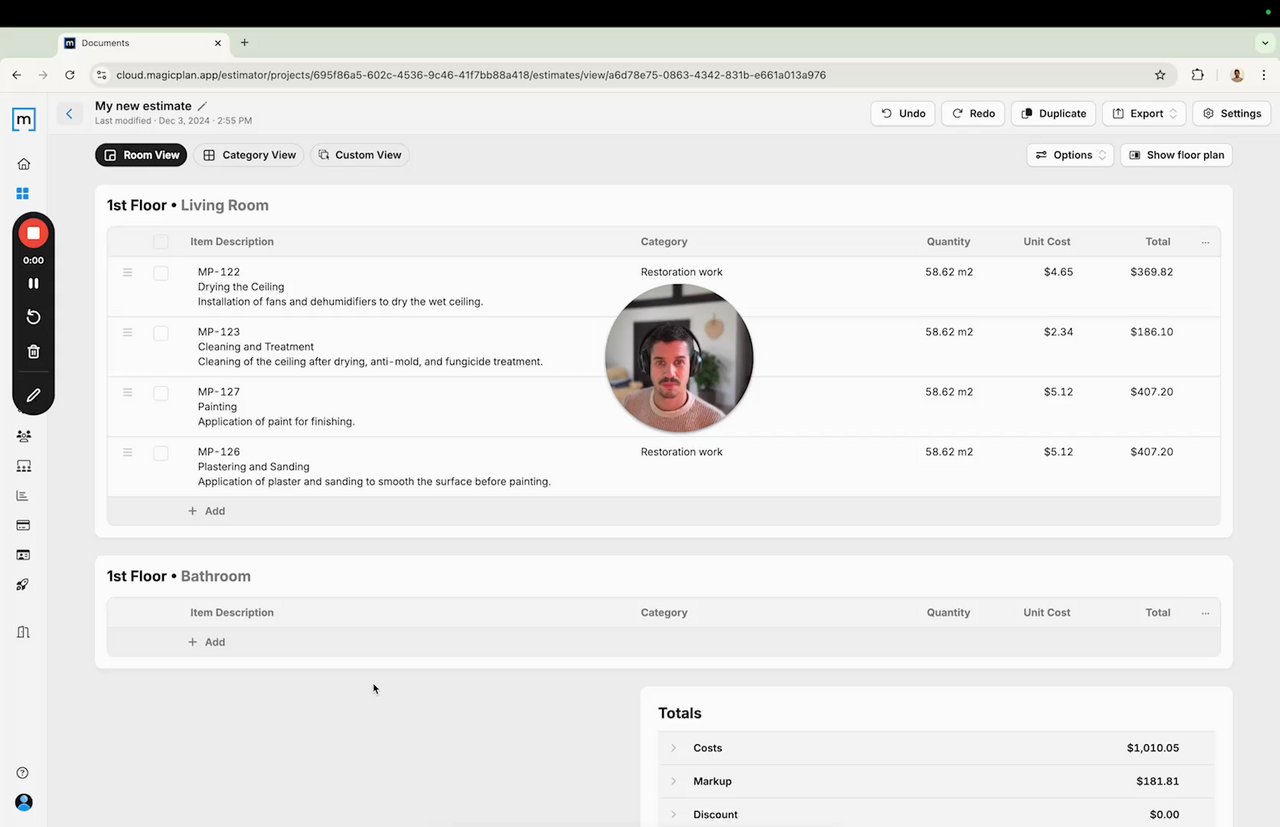The width and height of the screenshot is (1280, 827).
Task: Click the Redo button
Action: pos(973,114)
